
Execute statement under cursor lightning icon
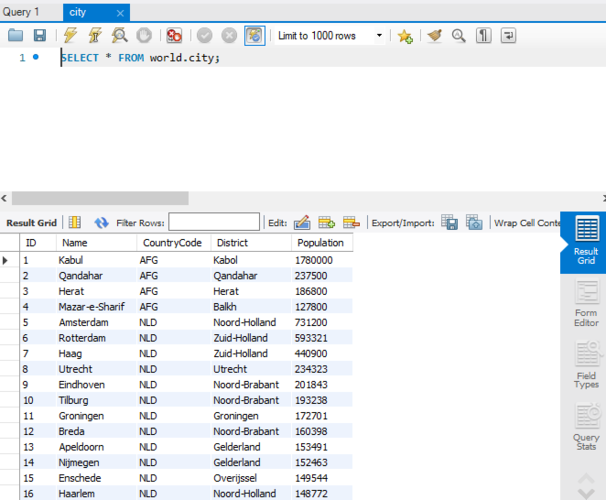(x=95, y=36)
